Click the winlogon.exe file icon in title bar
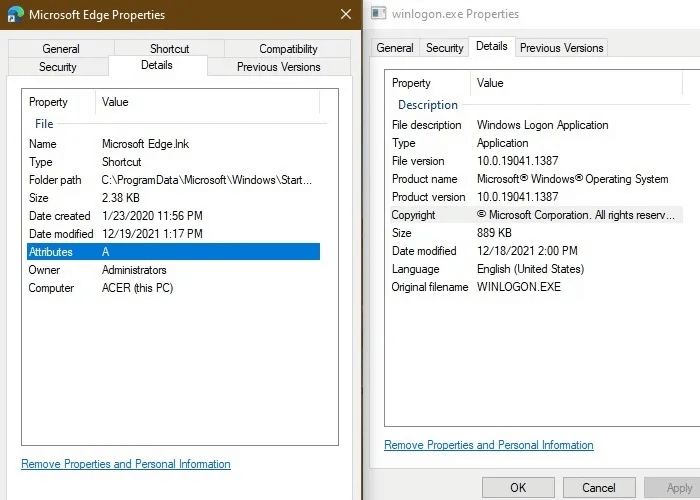The width and height of the screenshot is (700, 500). click(378, 14)
